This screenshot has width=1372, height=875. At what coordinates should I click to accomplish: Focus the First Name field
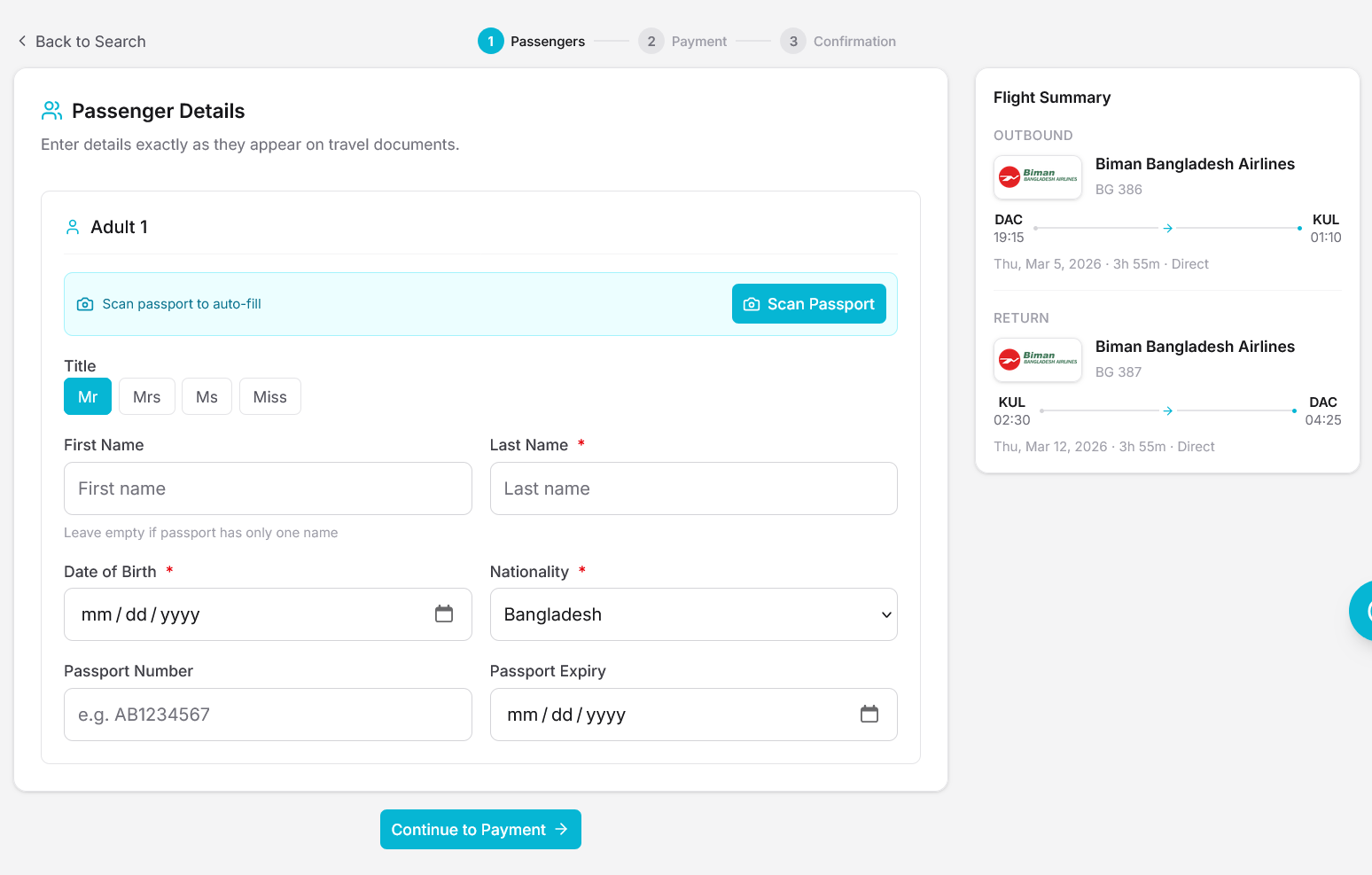pos(268,488)
